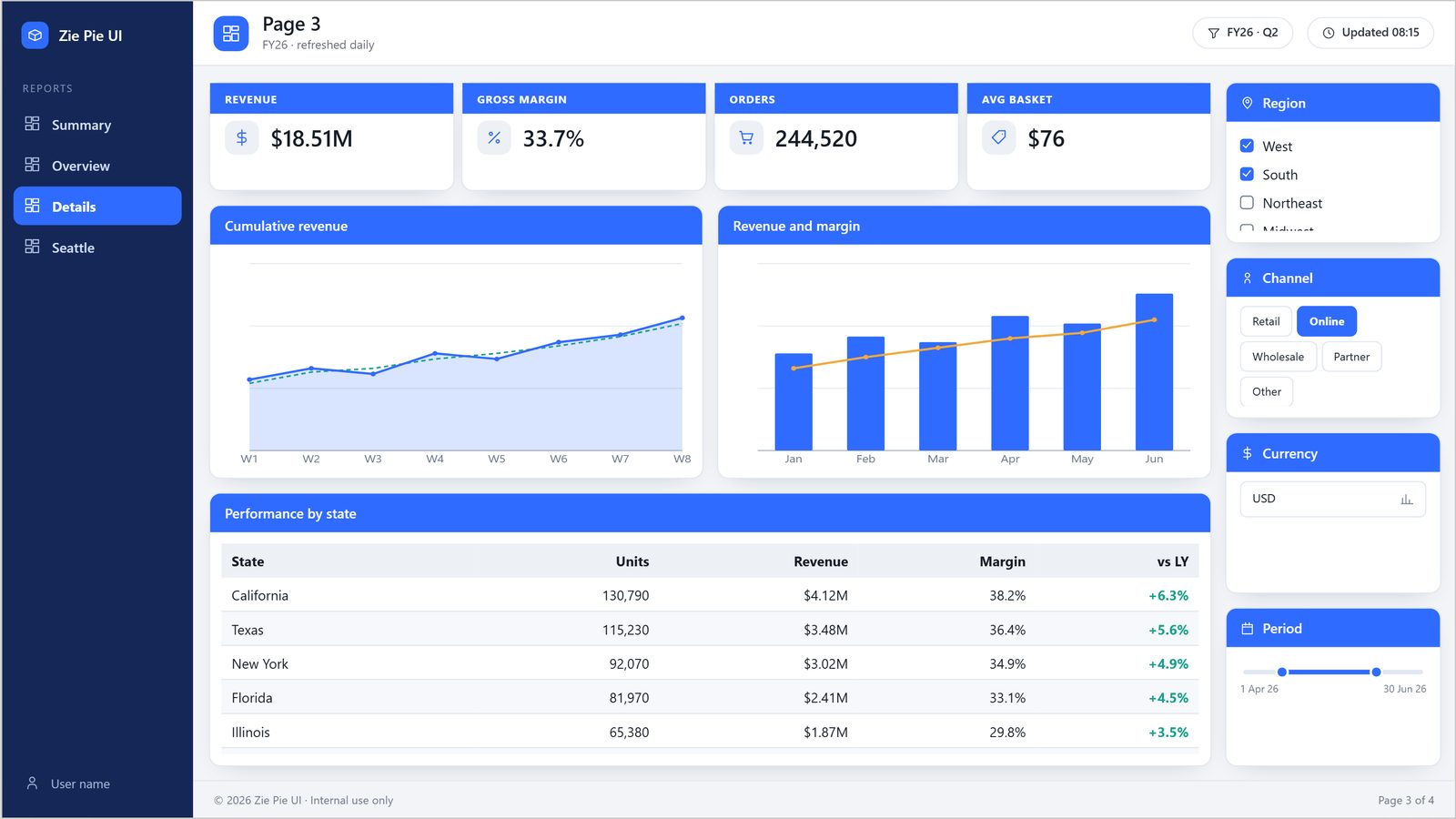Sort by the Margin column header
Screen dimensions: 1456x819
pos(1002,561)
